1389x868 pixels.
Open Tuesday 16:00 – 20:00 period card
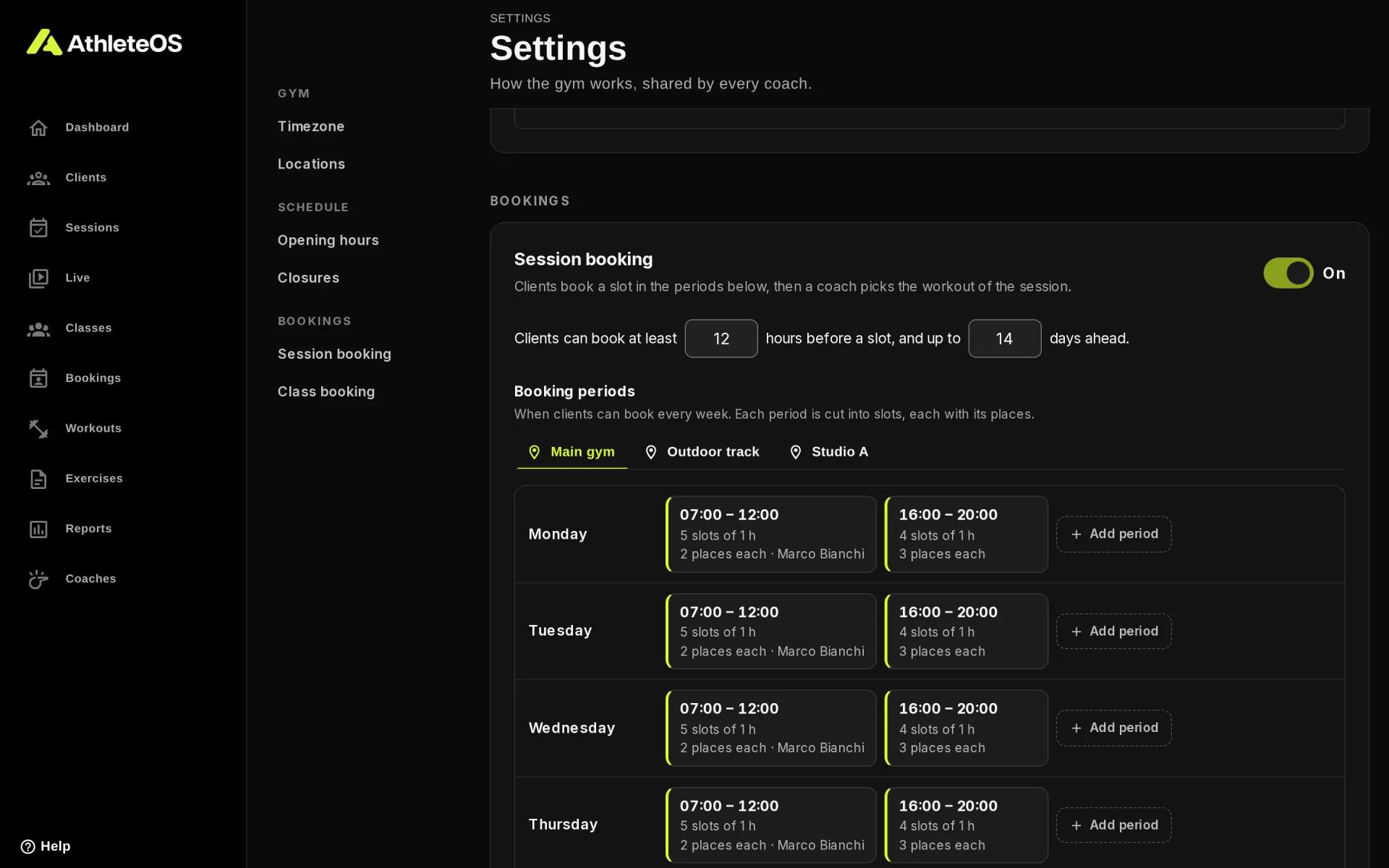pos(966,631)
